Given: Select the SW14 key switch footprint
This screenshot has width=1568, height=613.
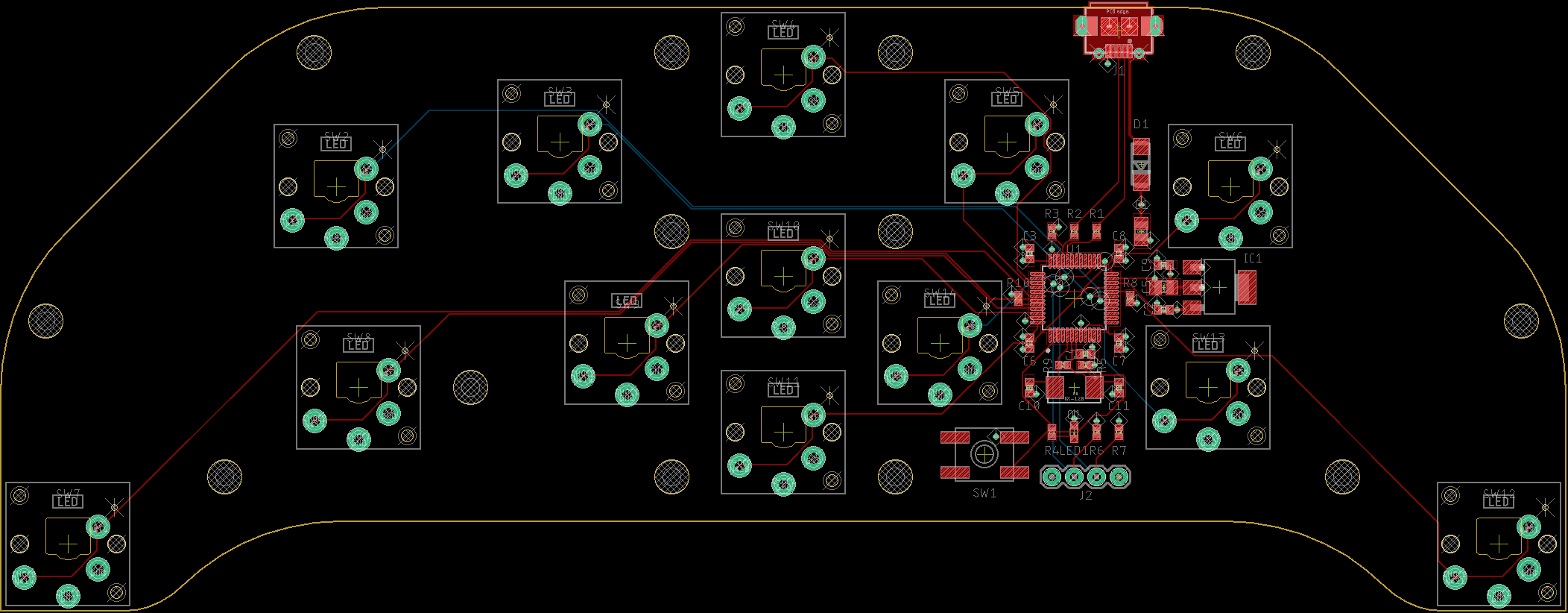Looking at the screenshot, I should [x=940, y=343].
